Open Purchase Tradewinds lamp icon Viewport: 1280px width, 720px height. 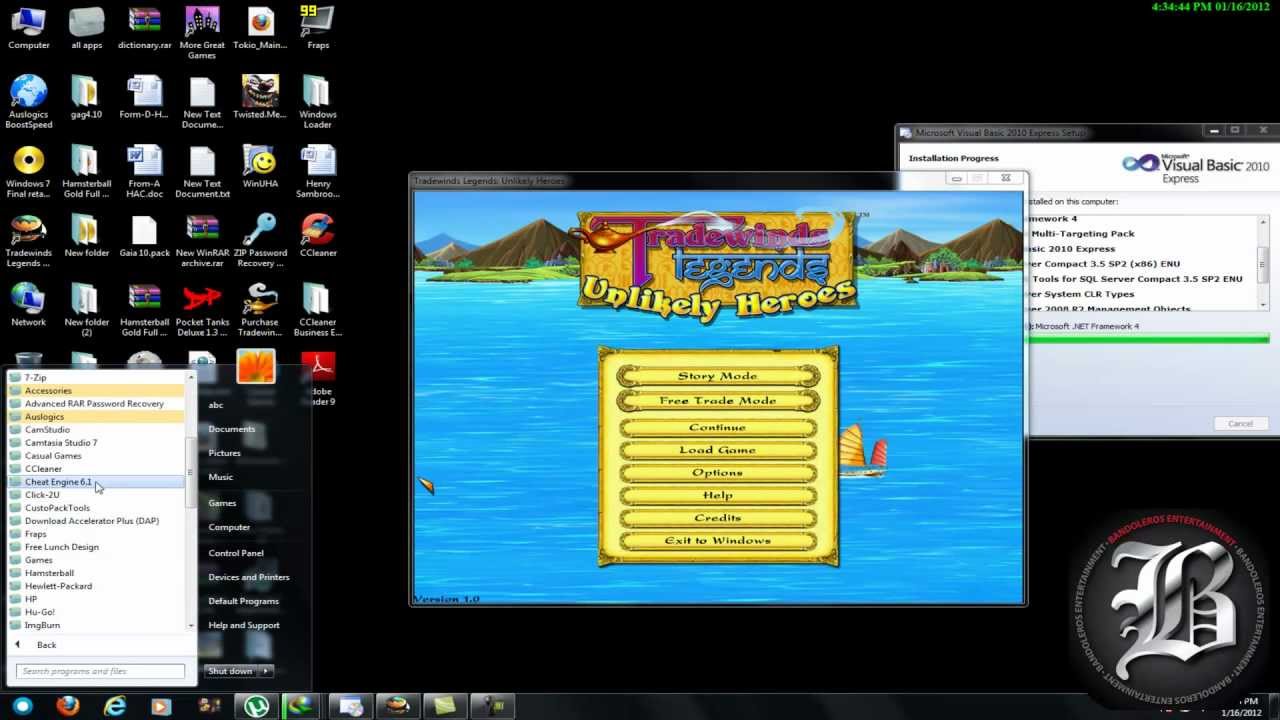260,309
